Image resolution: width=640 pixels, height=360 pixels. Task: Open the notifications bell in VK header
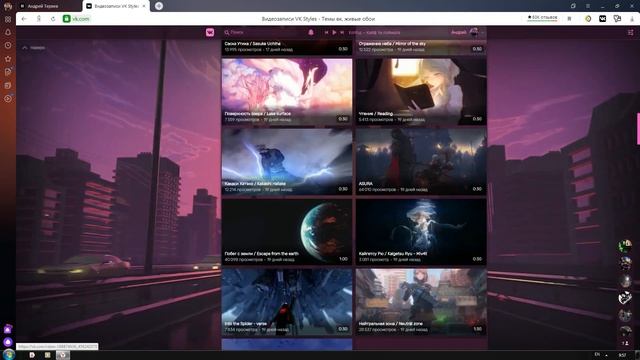311,32
